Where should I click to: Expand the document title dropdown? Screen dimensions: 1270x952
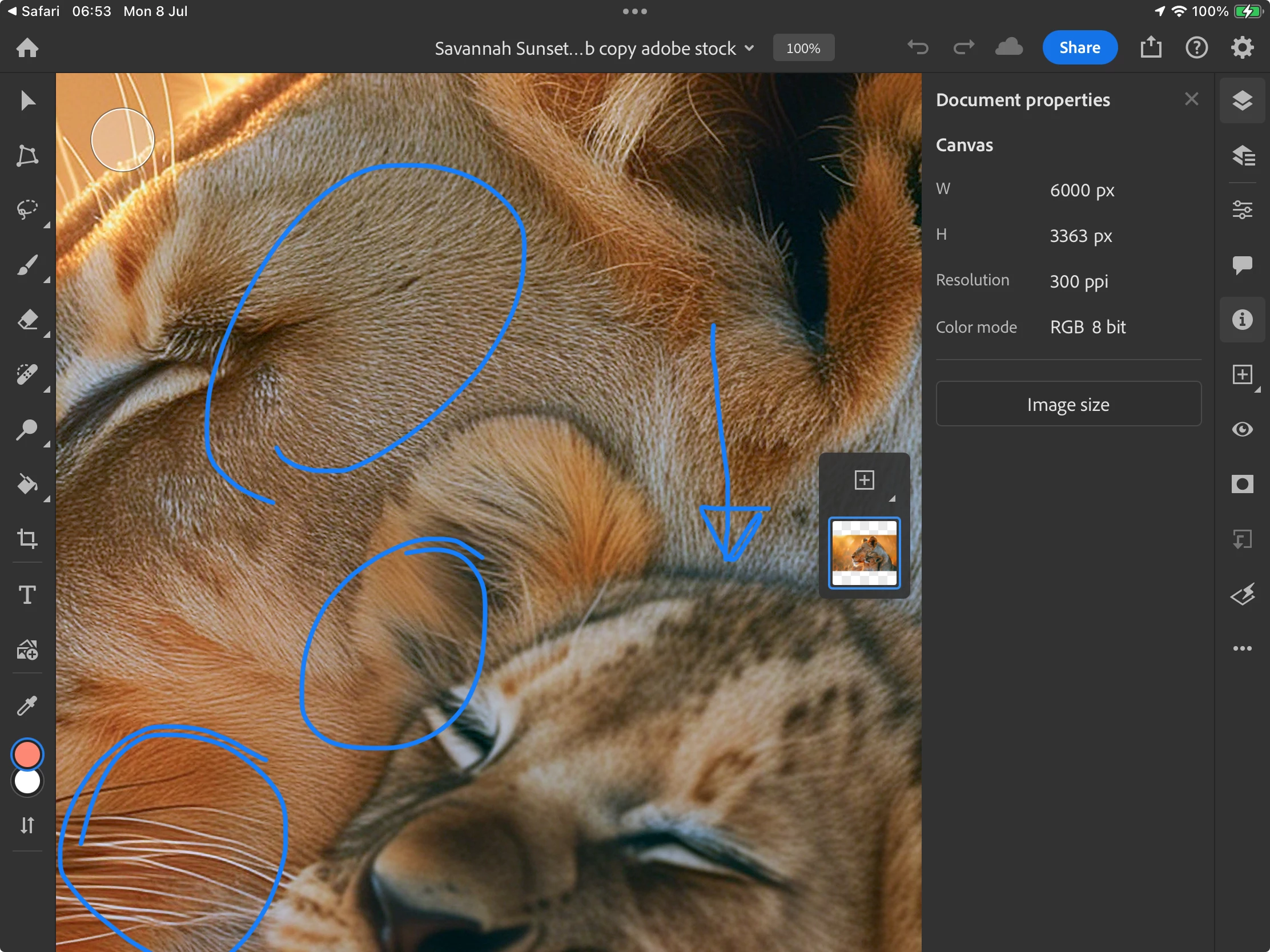click(x=749, y=48)
